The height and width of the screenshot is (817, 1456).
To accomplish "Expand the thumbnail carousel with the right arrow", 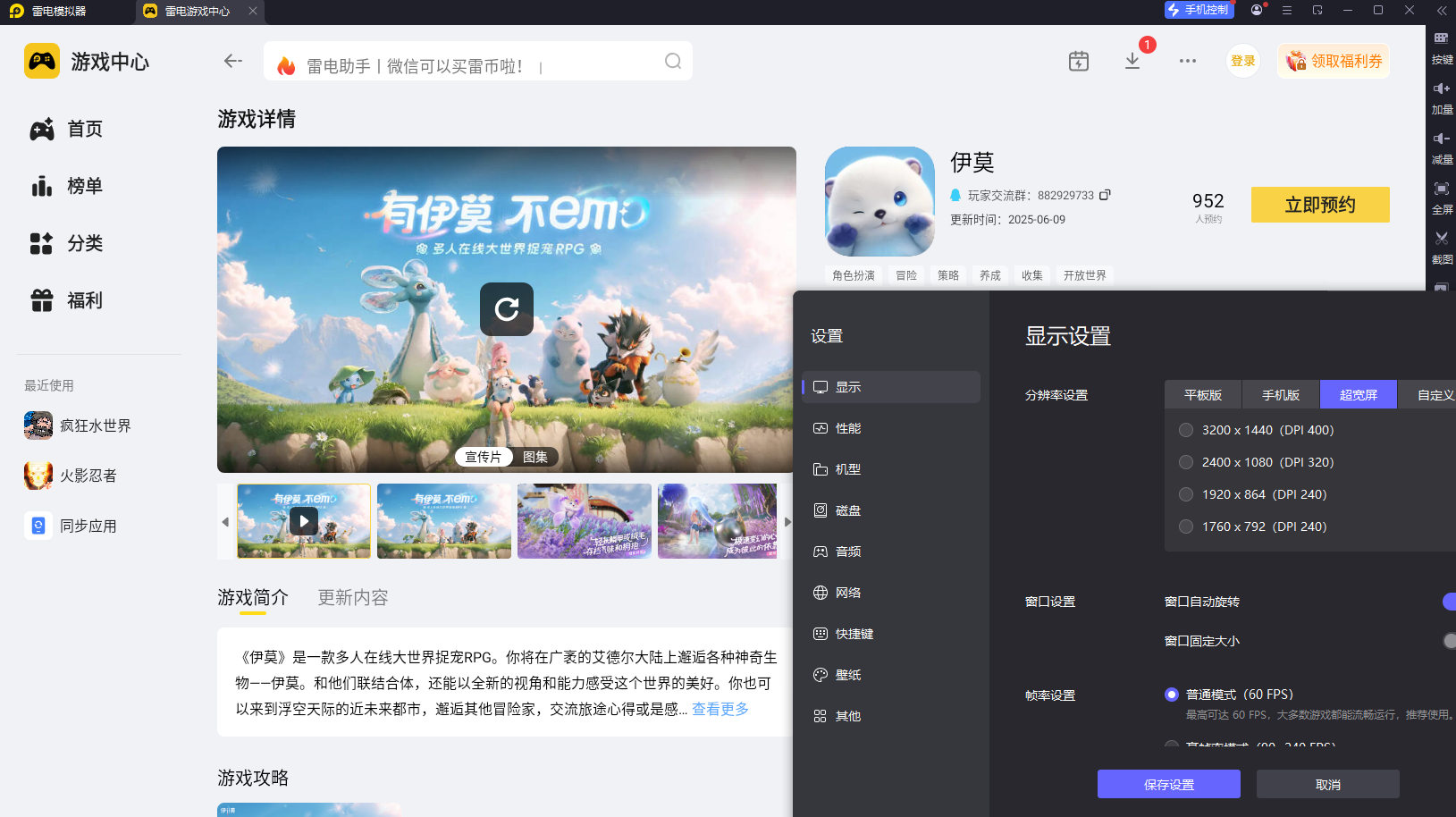I will point(787,521).
